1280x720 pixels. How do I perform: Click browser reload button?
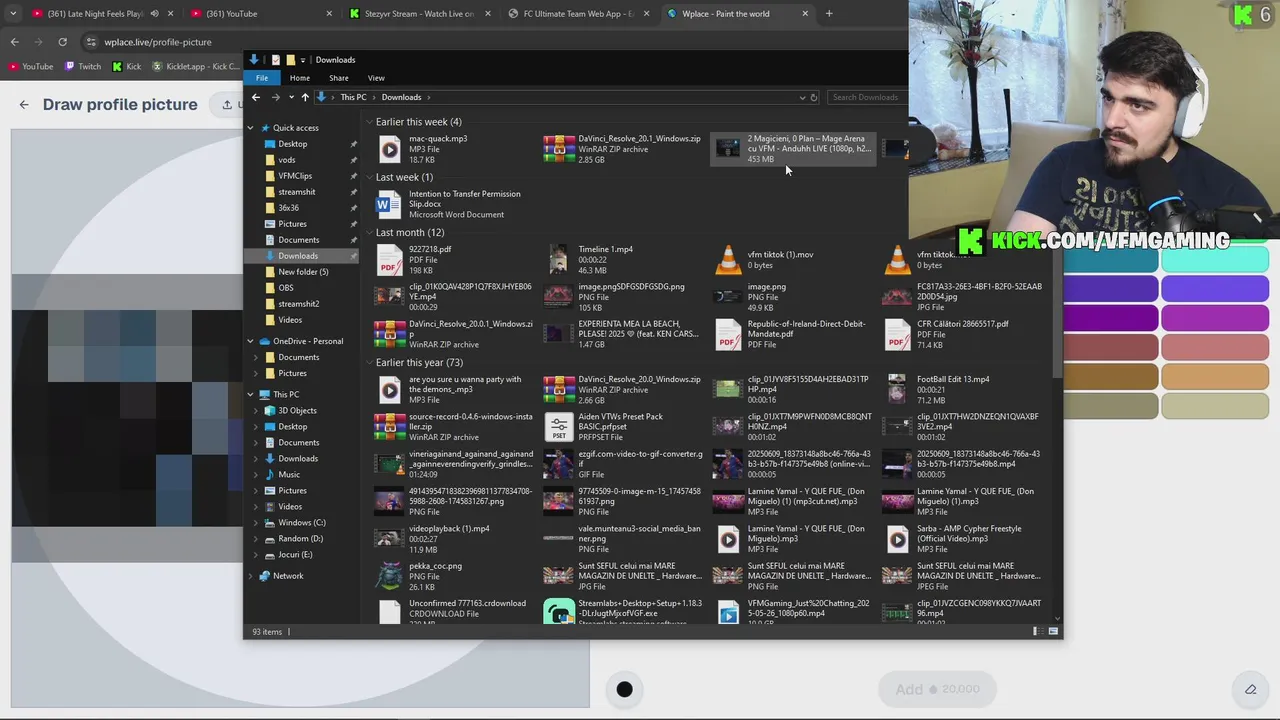point(62,42)
